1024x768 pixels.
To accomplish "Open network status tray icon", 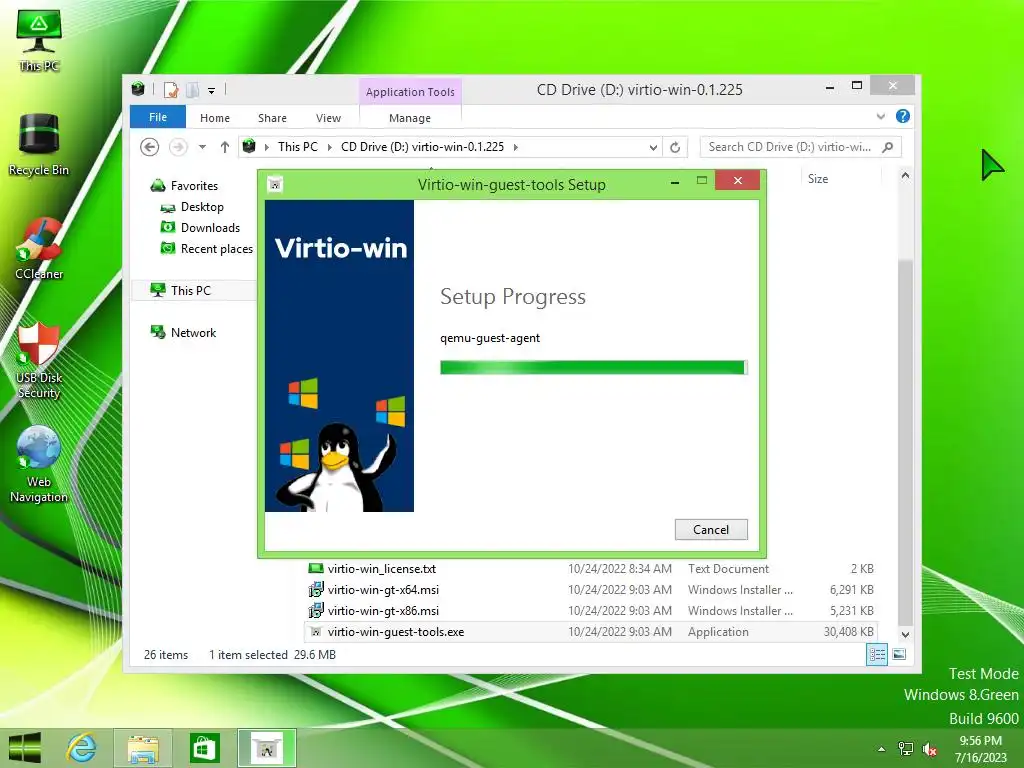I will click(906, 749).
